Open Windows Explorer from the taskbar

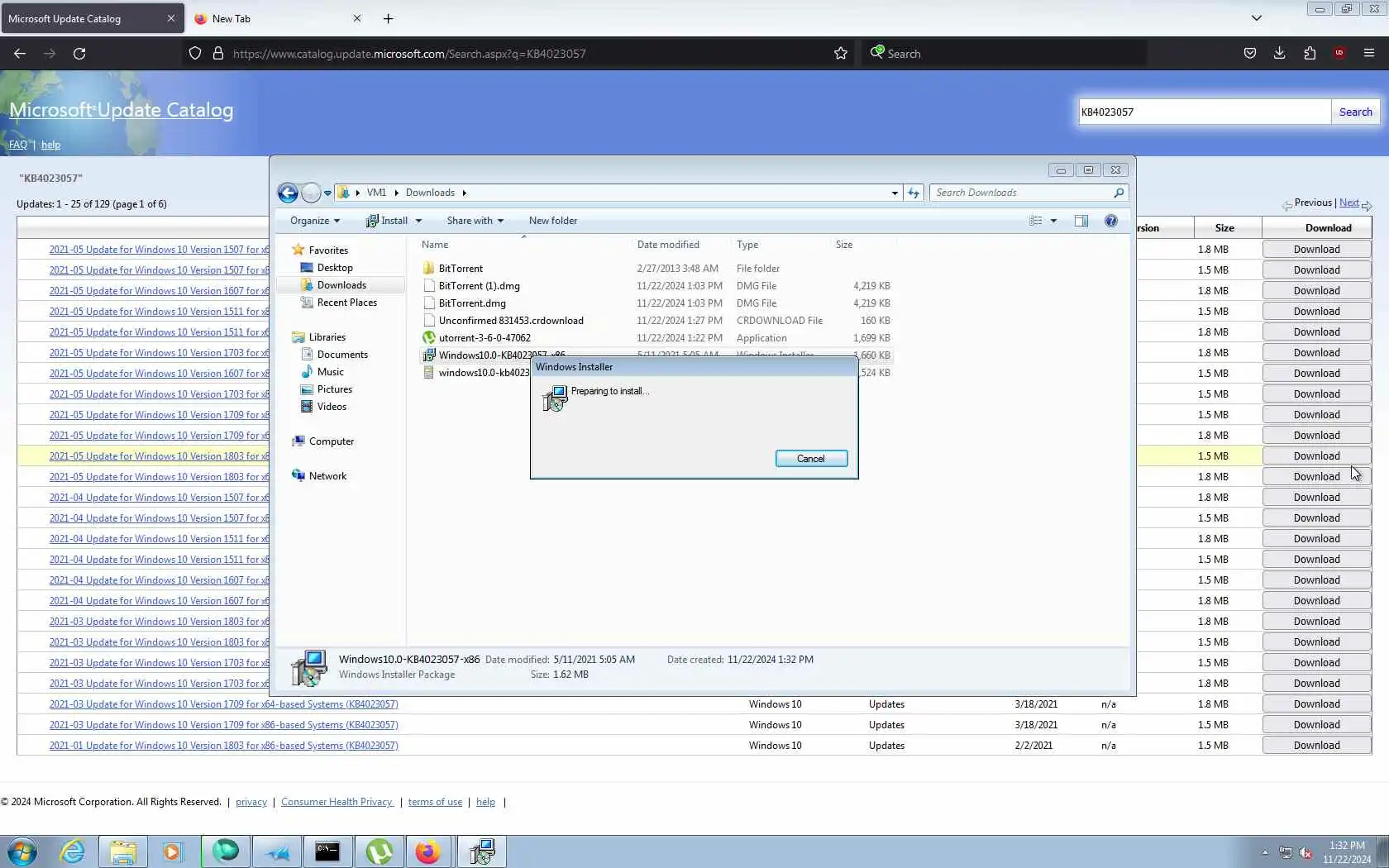click(123, 851)
